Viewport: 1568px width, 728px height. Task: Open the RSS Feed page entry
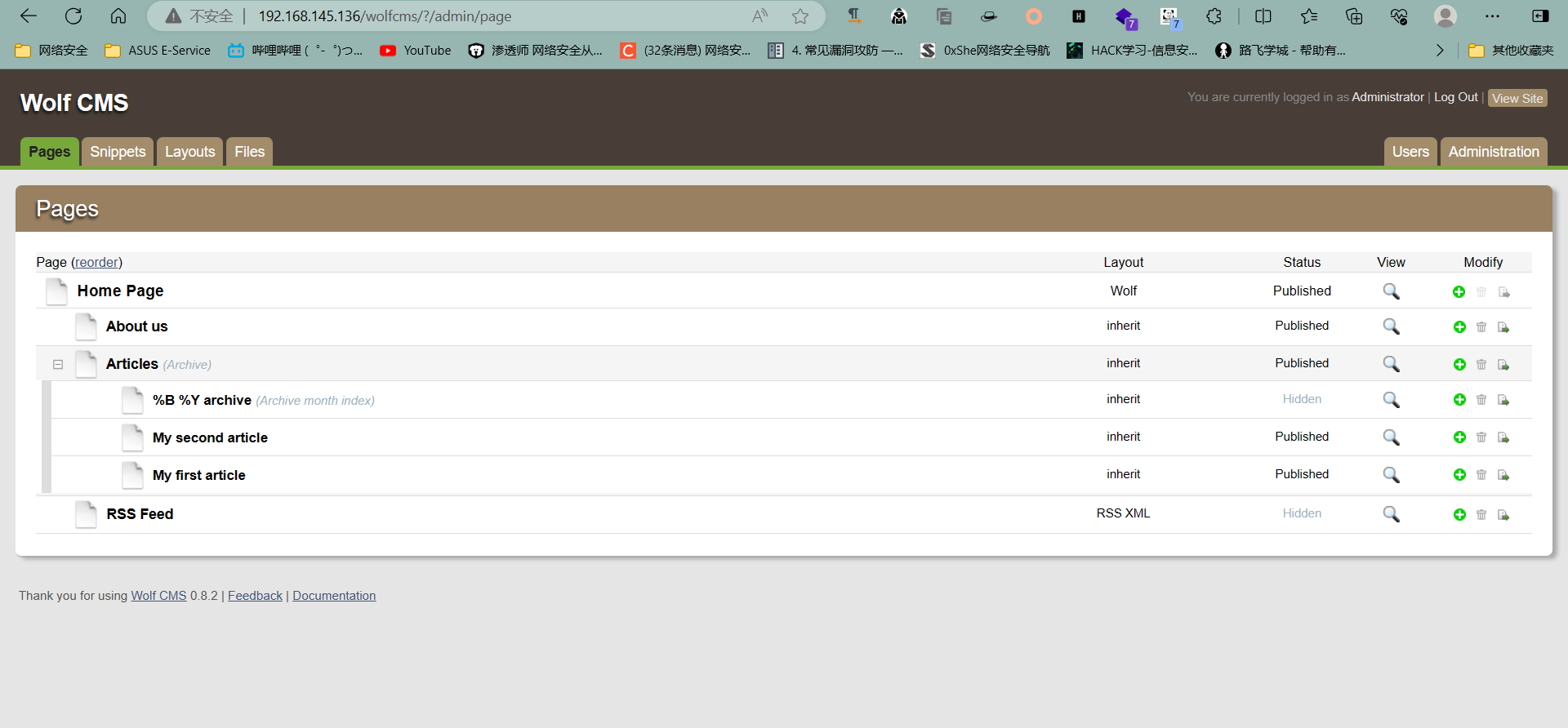coord(140,514)
